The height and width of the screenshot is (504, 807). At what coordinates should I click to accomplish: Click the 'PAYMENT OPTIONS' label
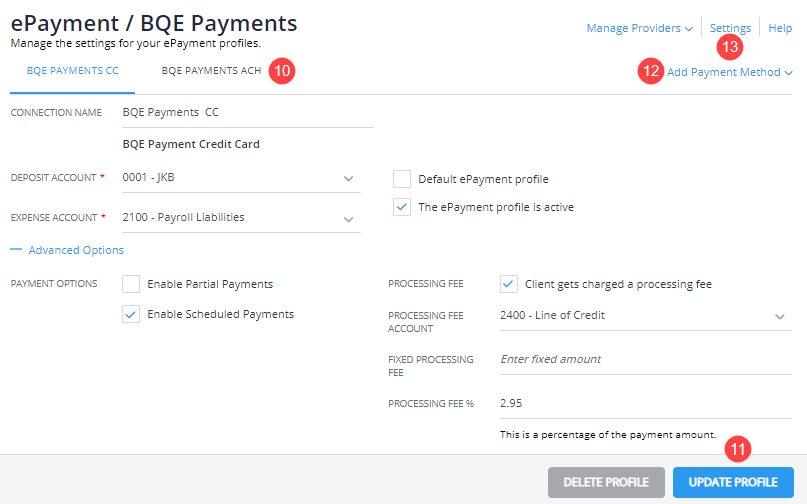click(x=54, y=284)
